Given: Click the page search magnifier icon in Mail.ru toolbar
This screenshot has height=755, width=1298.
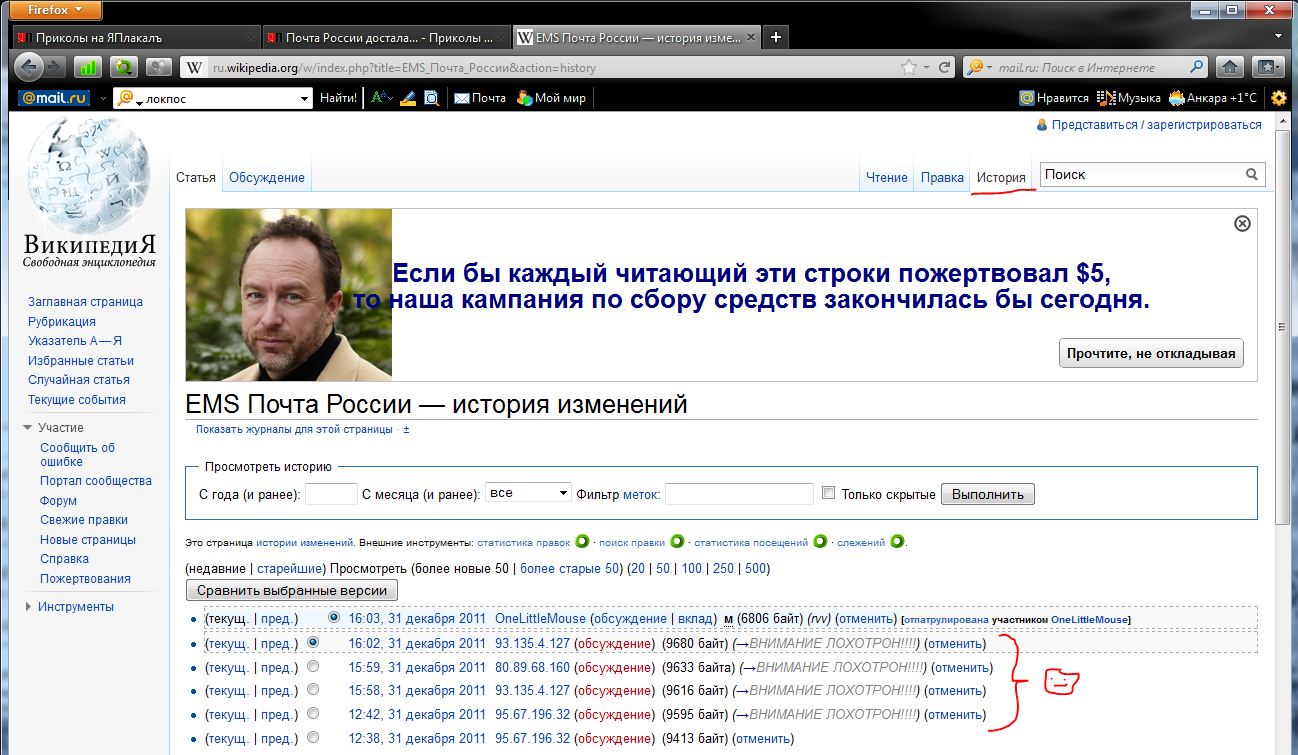Looking at the screenshot, I should click(432, 98).
